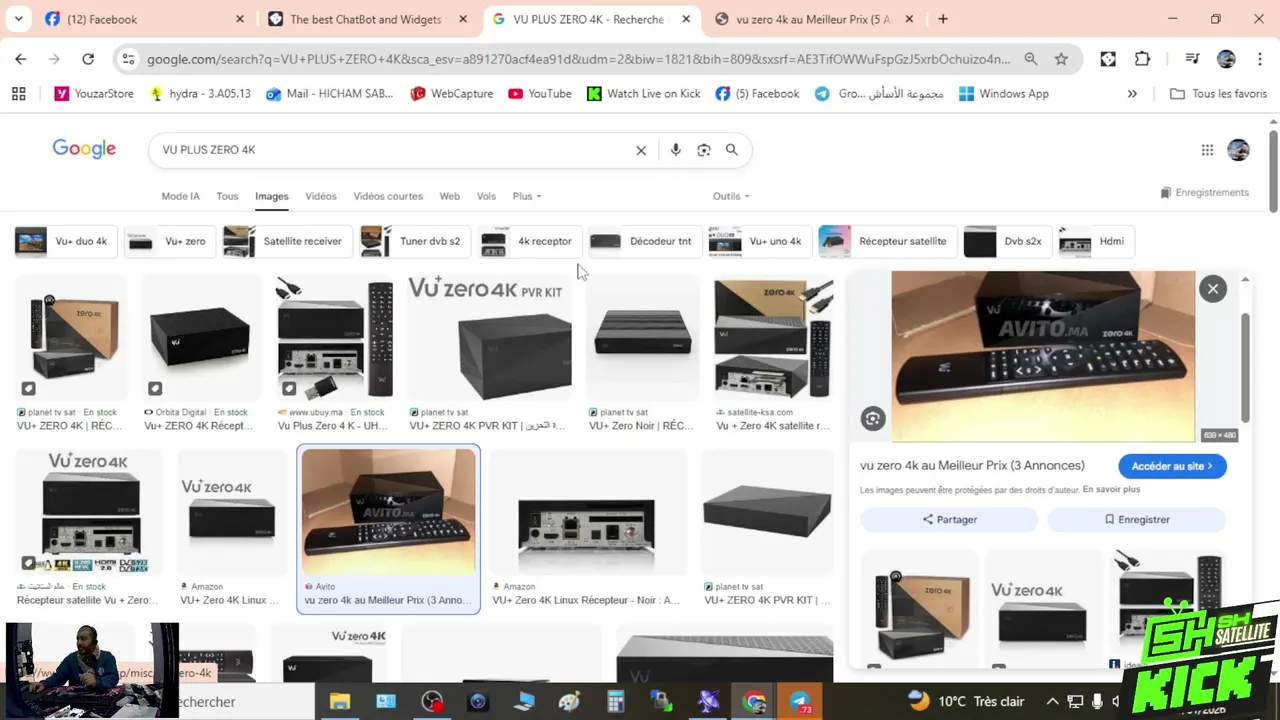
Task: Select the 4k receptor chip
Action: [530, 241]
